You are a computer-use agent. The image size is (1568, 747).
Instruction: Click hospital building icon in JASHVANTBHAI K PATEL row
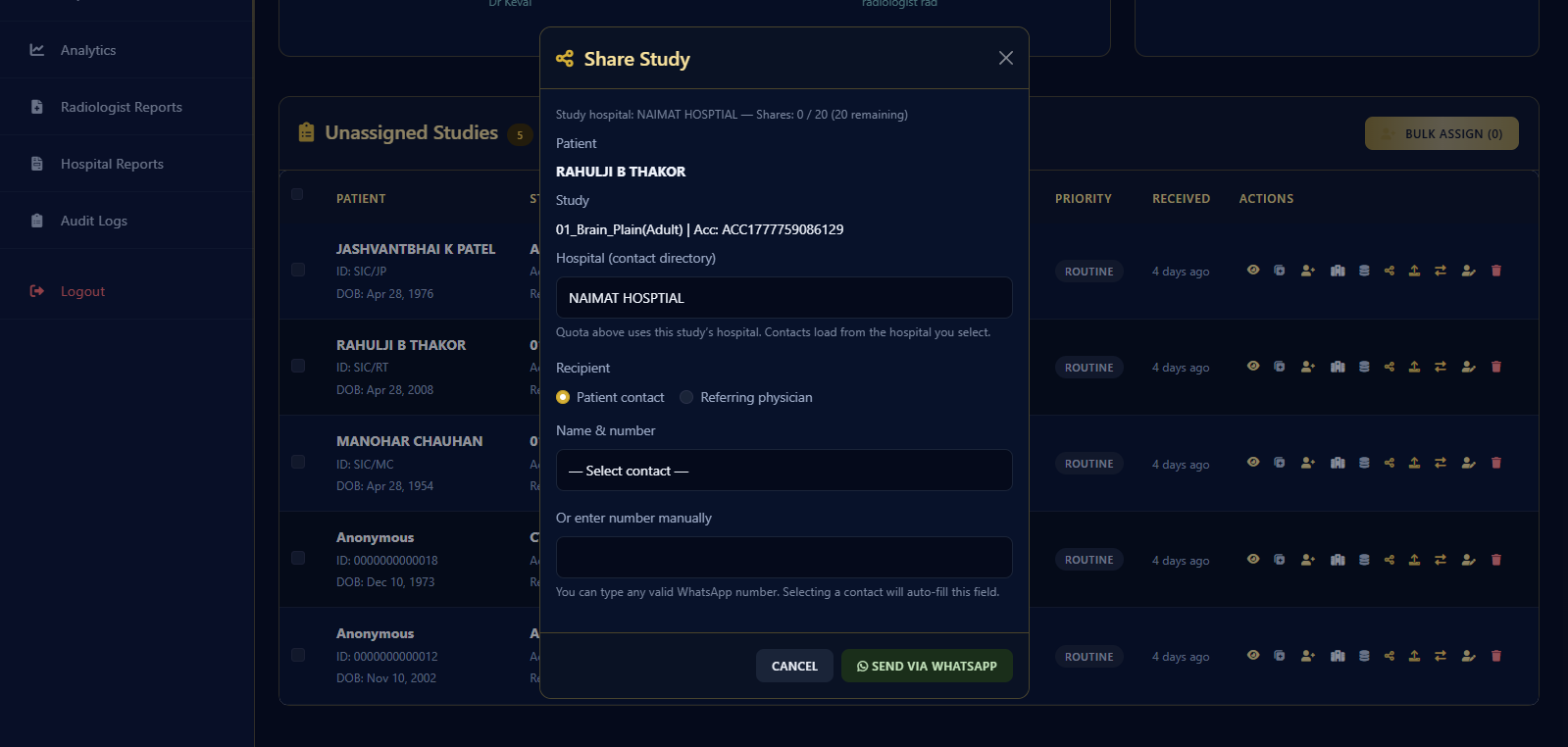tap(1338, 271)
